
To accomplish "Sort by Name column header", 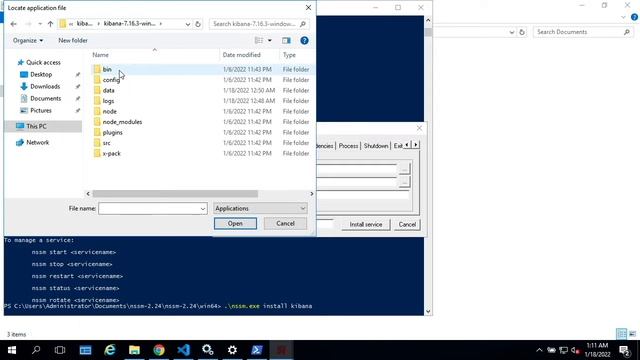I will tap(100, 55).
